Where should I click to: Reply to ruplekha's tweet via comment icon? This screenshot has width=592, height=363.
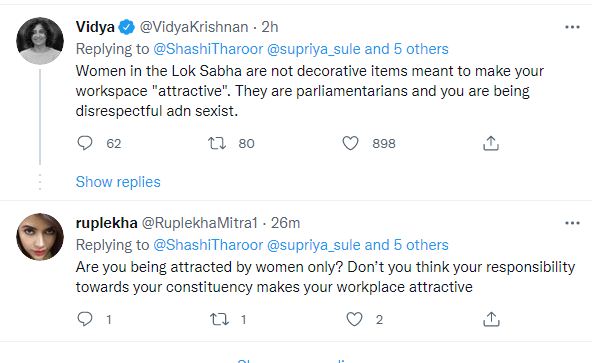(85, 319)
